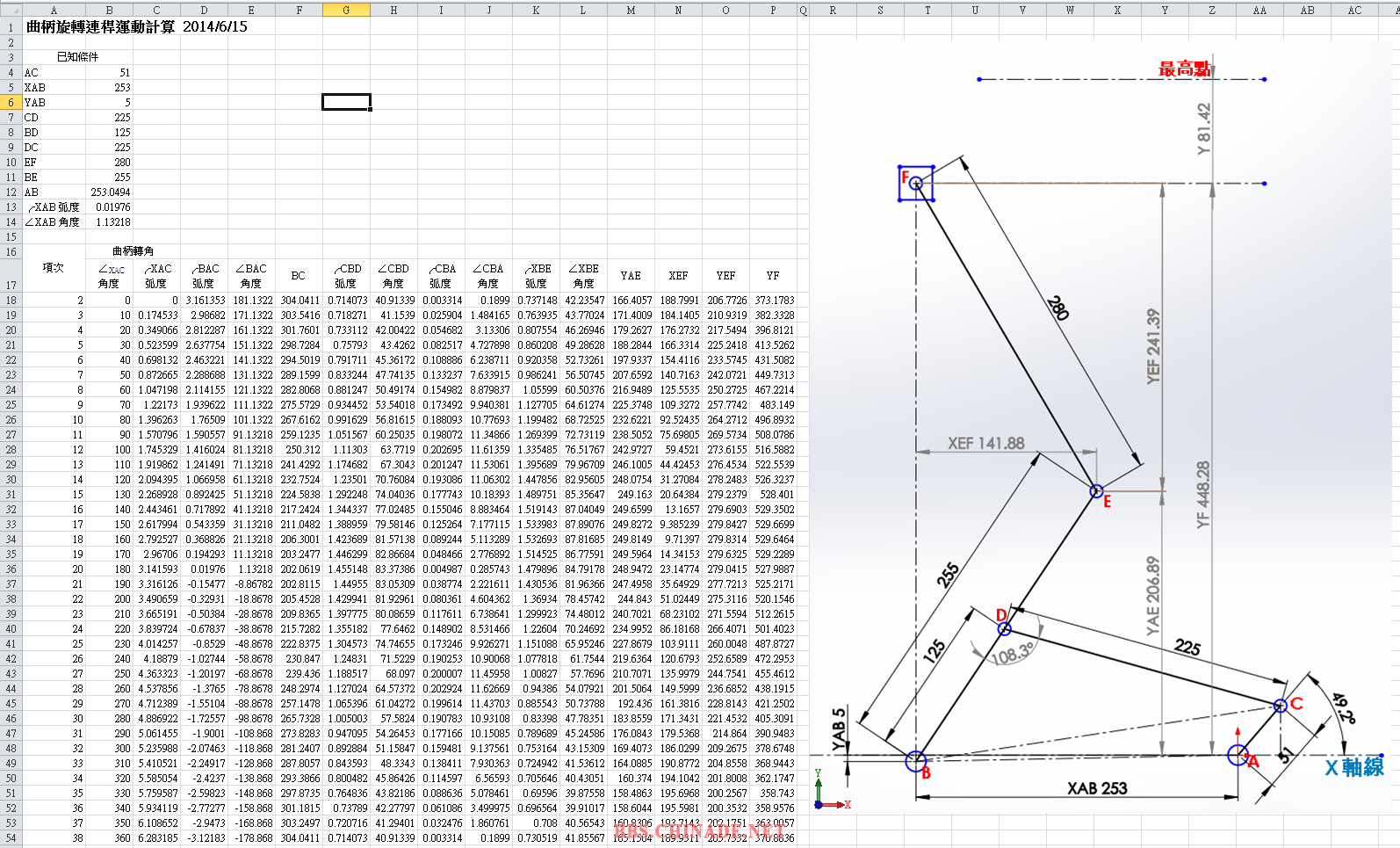Click the YEF column heading cell
The image size is (1400, 848).
pos(725,275)
